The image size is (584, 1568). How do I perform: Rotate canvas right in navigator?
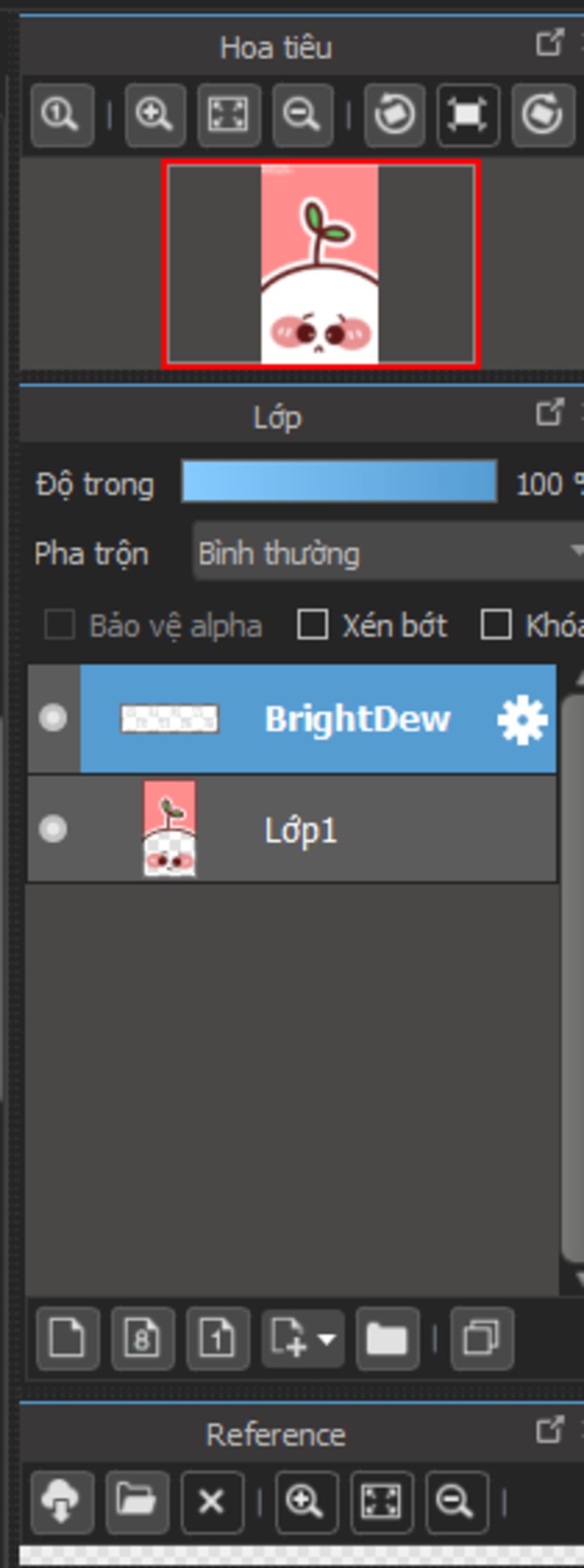(542, 115)
